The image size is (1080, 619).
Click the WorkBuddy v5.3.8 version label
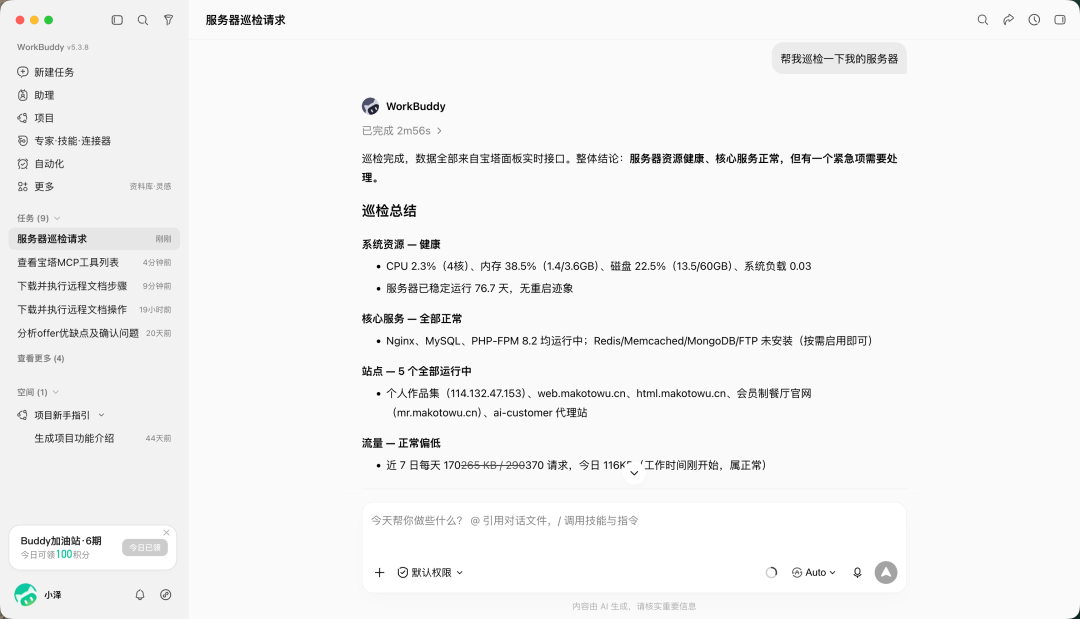(53, 47)
